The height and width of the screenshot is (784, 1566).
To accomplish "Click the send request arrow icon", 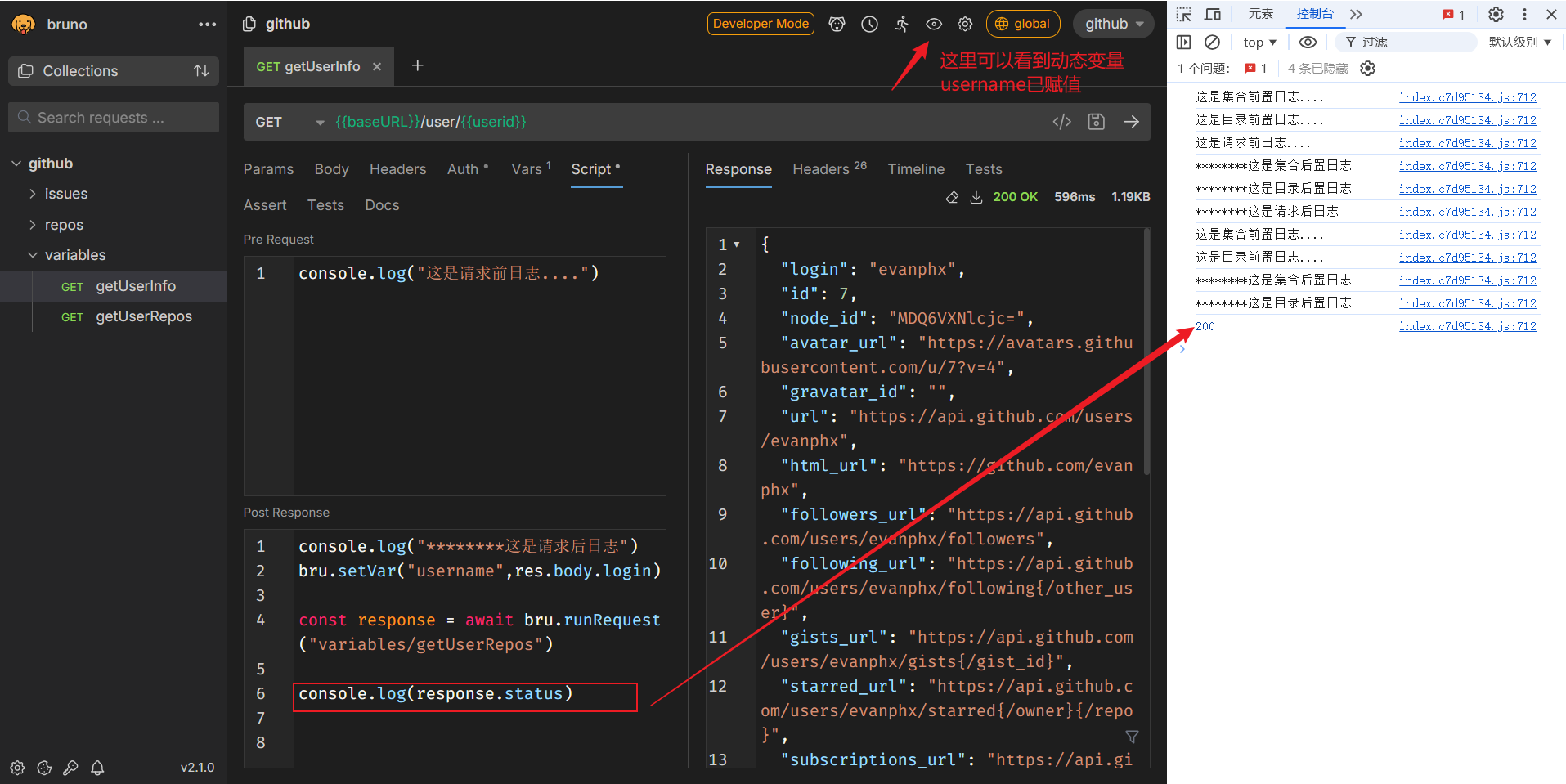I will coord(1131,122).
